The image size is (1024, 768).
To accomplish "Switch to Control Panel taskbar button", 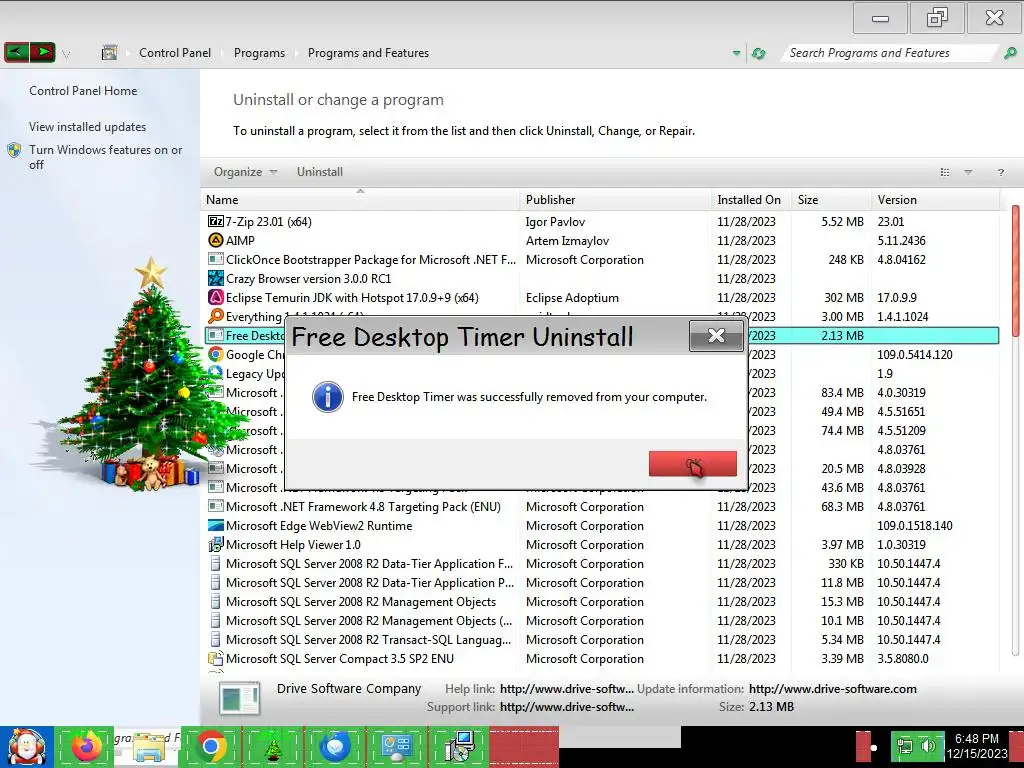I will tap(396, 746).
